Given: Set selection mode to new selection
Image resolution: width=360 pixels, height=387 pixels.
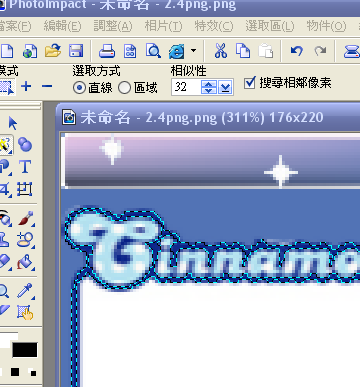Looking at the screenshot, I should tap(7, 87).
